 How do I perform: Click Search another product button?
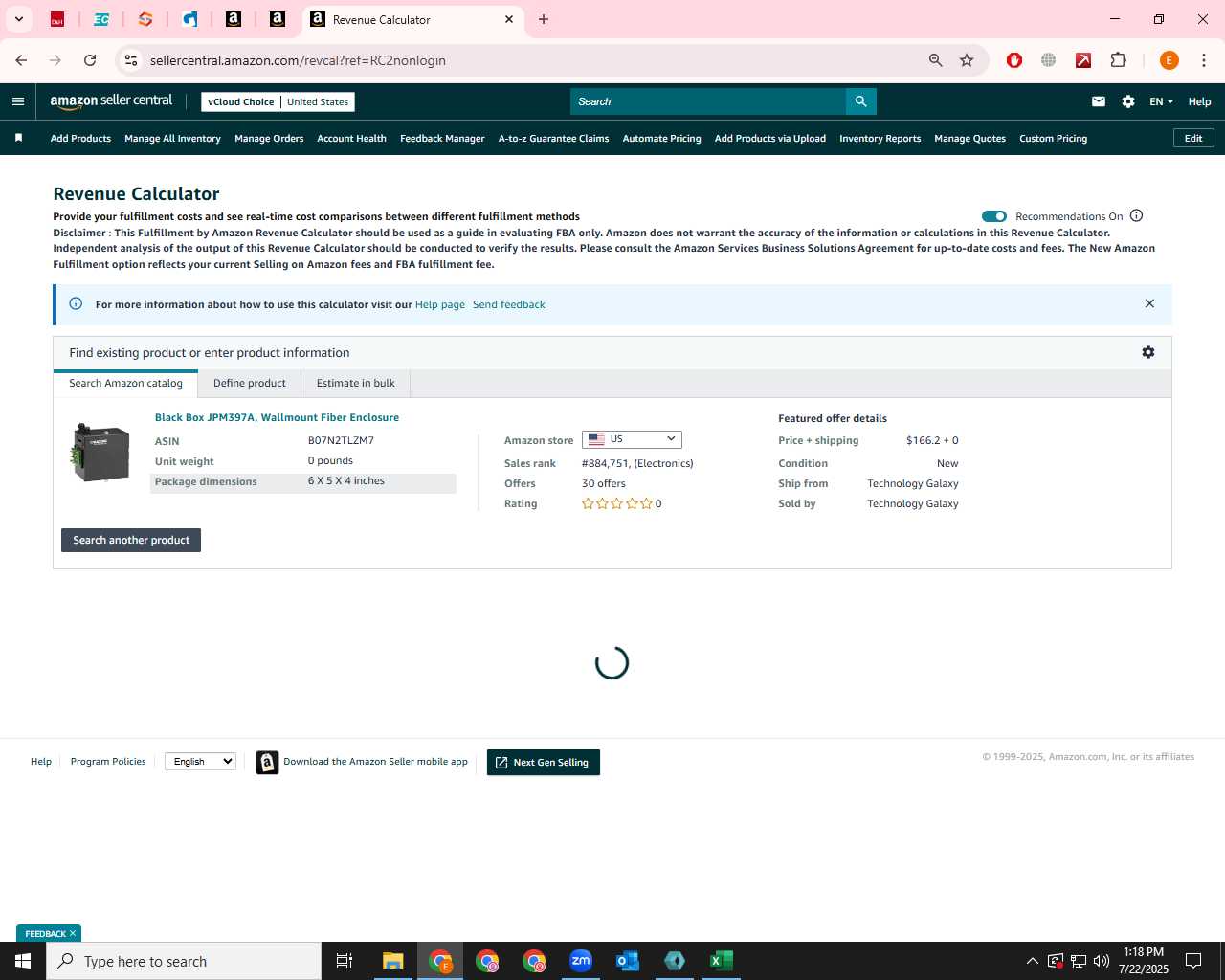131,540
